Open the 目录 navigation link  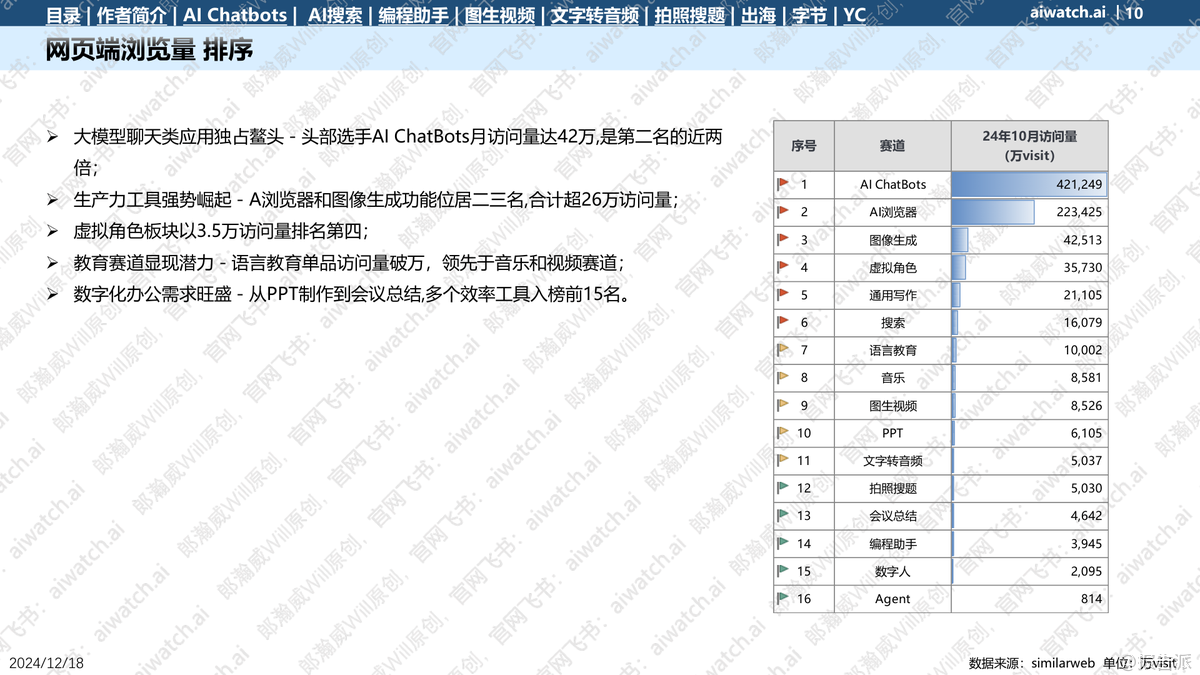tap(63, 15)
